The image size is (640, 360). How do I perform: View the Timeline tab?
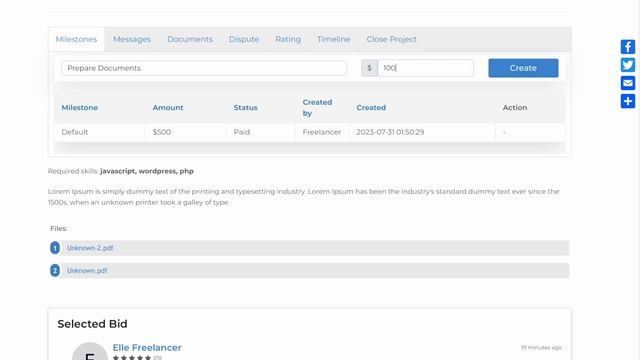[x=333, y=39]
